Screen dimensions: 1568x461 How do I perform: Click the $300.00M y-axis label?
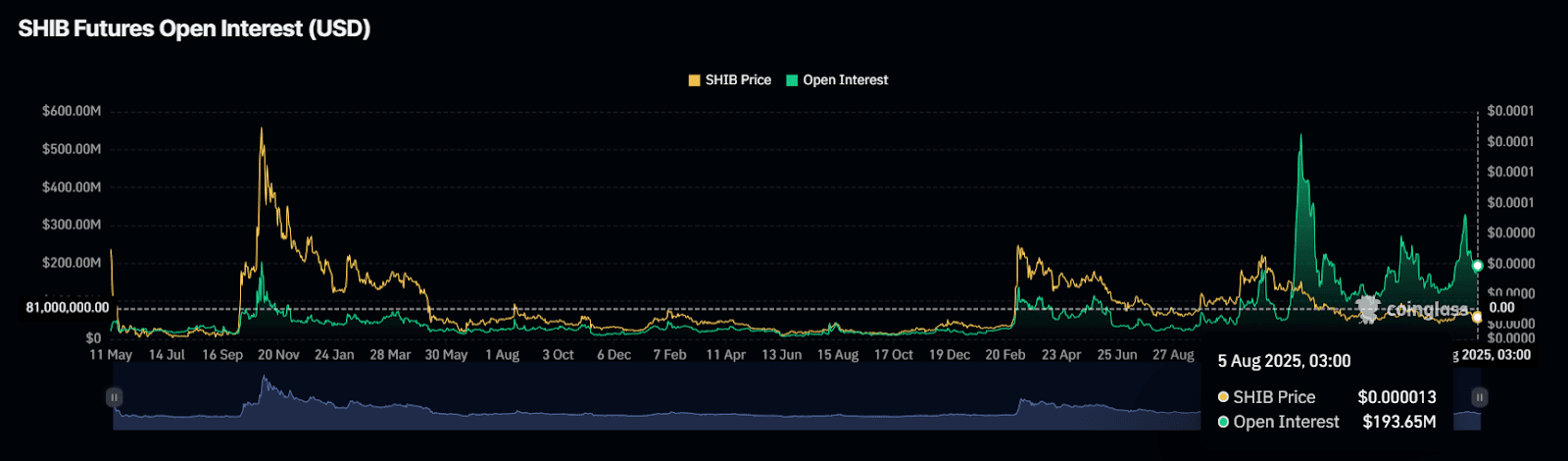72,225
